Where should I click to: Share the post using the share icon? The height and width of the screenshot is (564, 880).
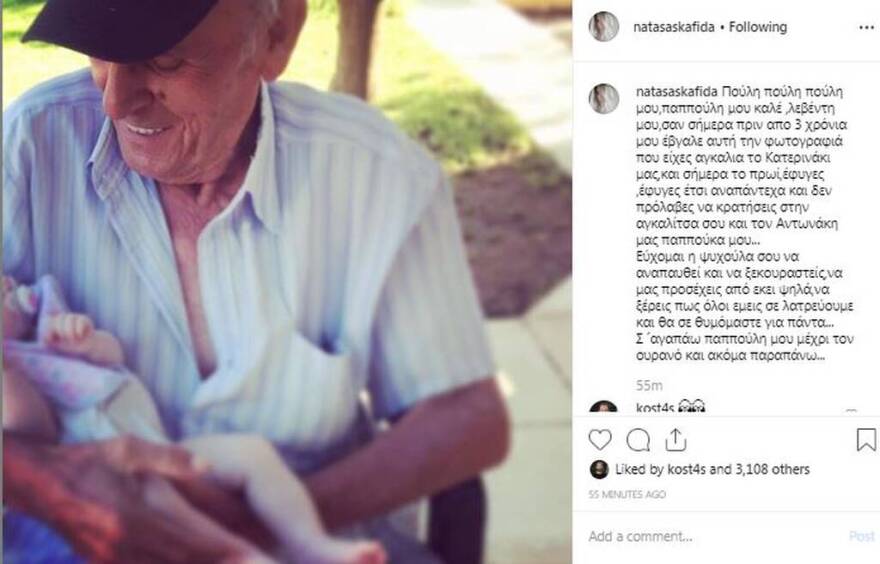[676, 440]
